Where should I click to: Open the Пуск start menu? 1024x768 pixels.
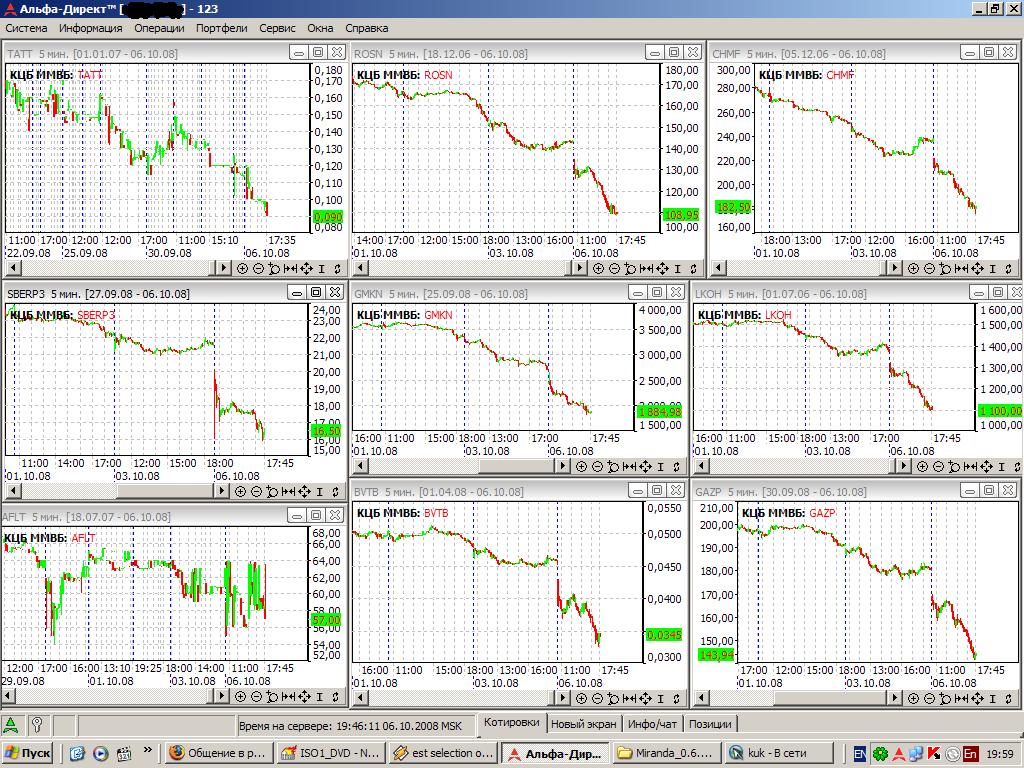28,753
